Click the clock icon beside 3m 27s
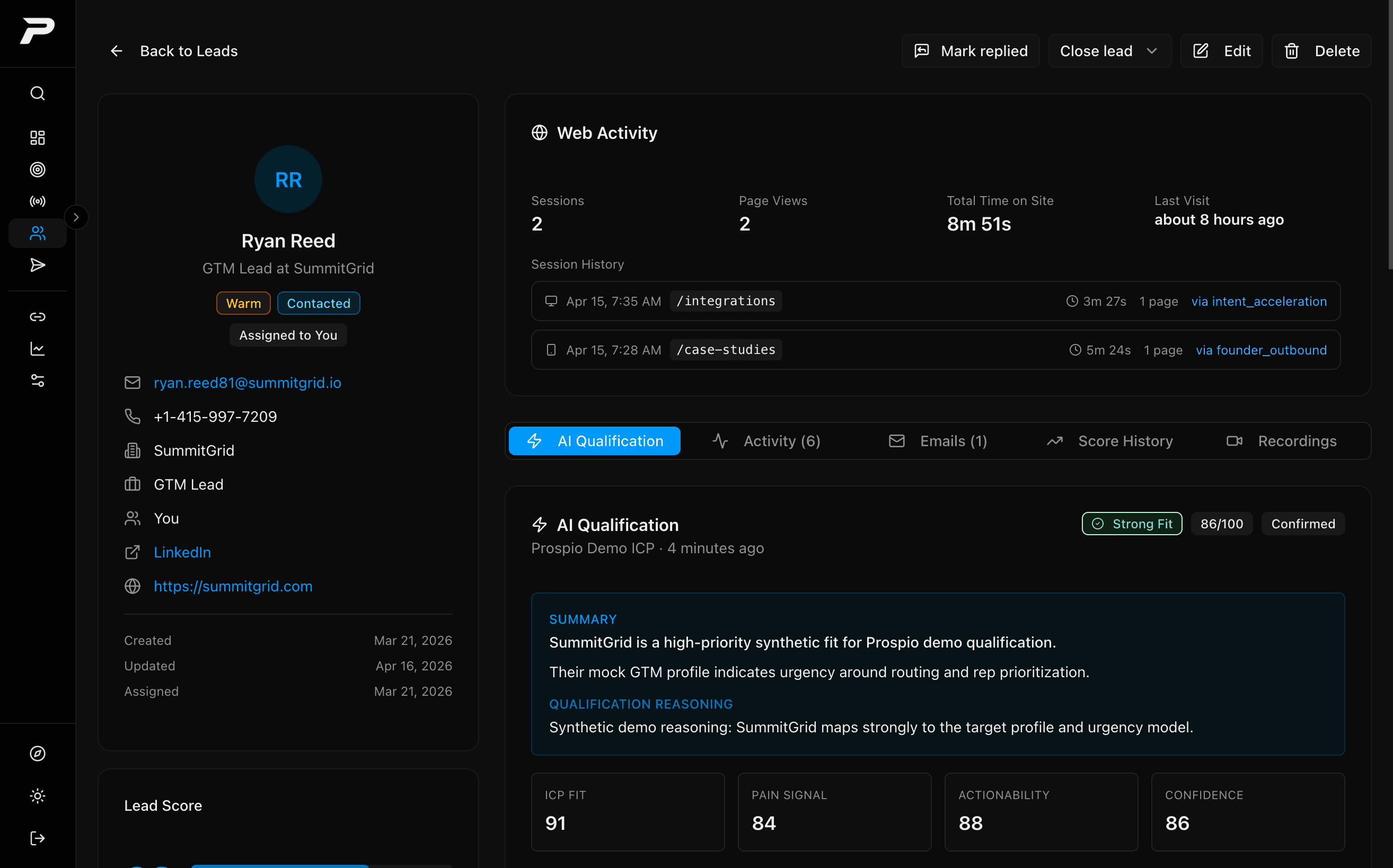 coord(1072,302)
